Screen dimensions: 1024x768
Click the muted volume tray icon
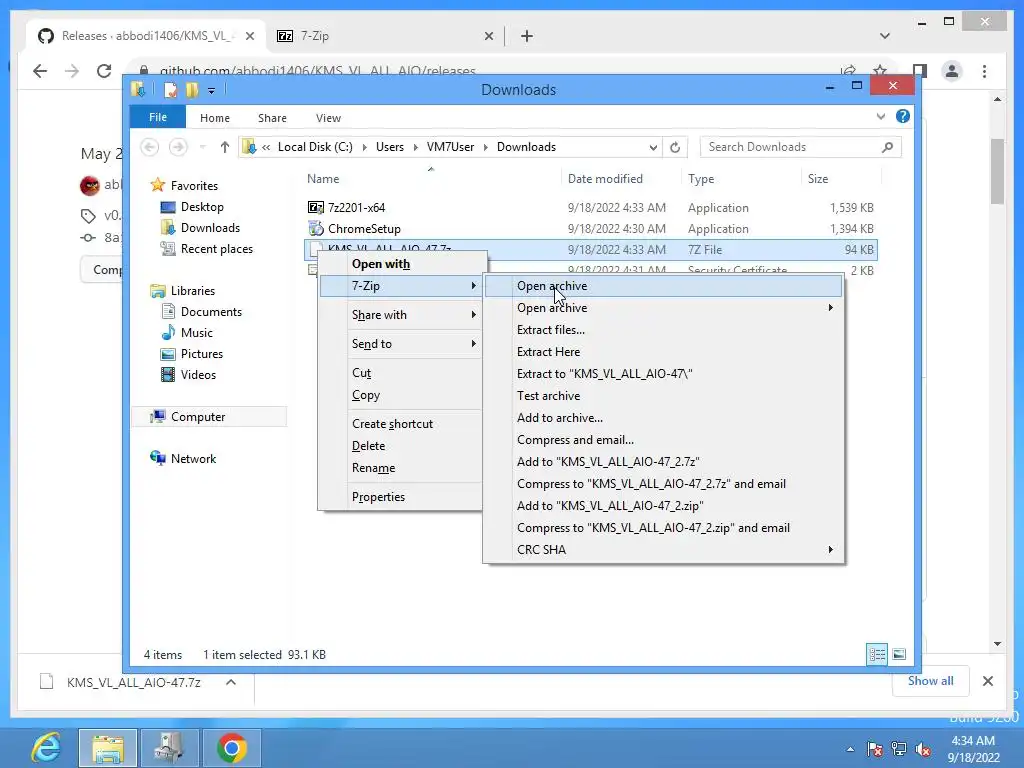click(923, 750)
